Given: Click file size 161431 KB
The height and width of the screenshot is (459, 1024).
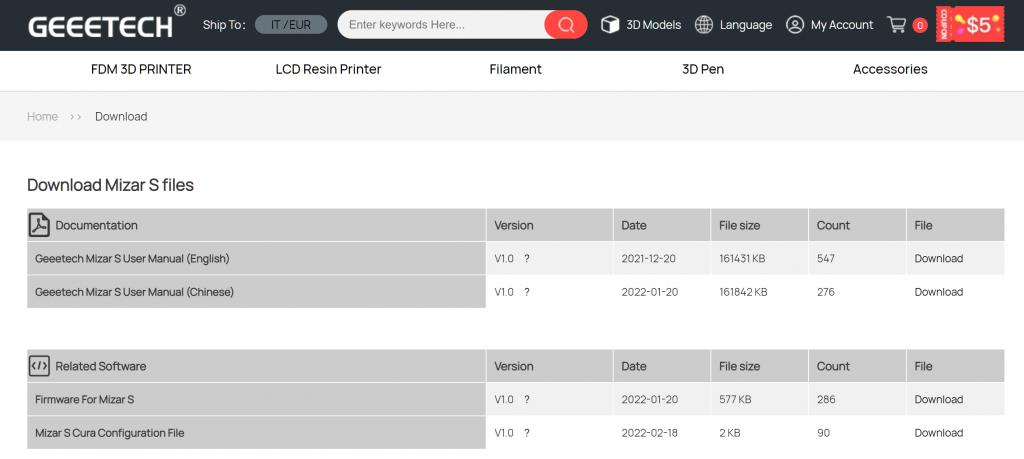Looking at the screenshot, I should tap(742, 259).
